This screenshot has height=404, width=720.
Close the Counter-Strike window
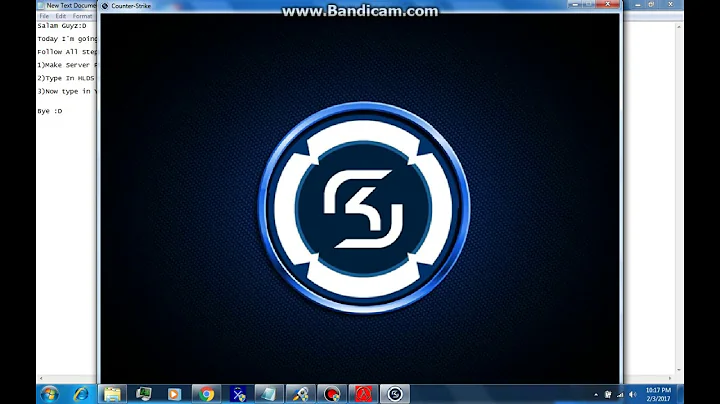[608, 4]
